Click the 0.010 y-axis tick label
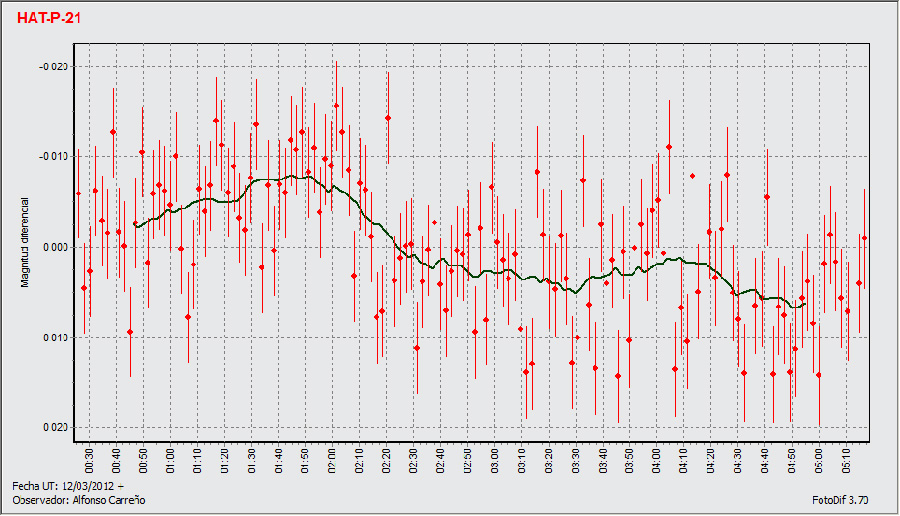 click(54, 337)
